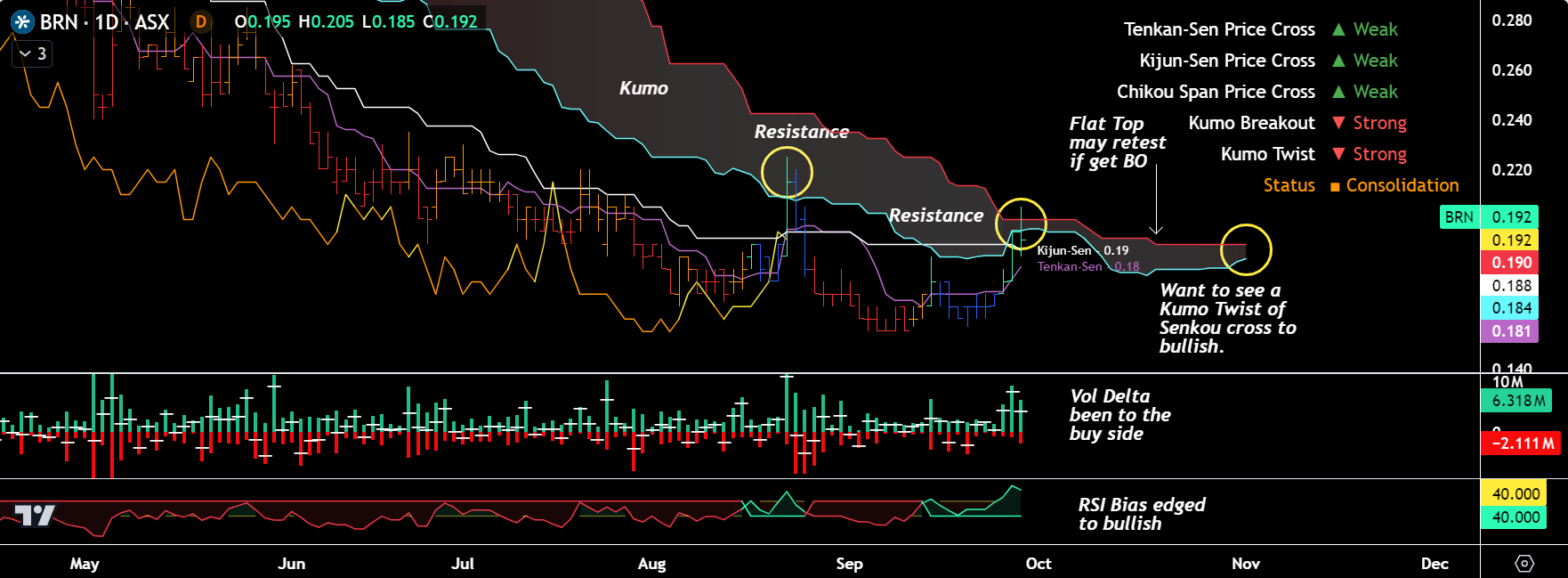Click the purple 0.181 price axis label
1568x578 pixels.
click(x=1511, y=331)
